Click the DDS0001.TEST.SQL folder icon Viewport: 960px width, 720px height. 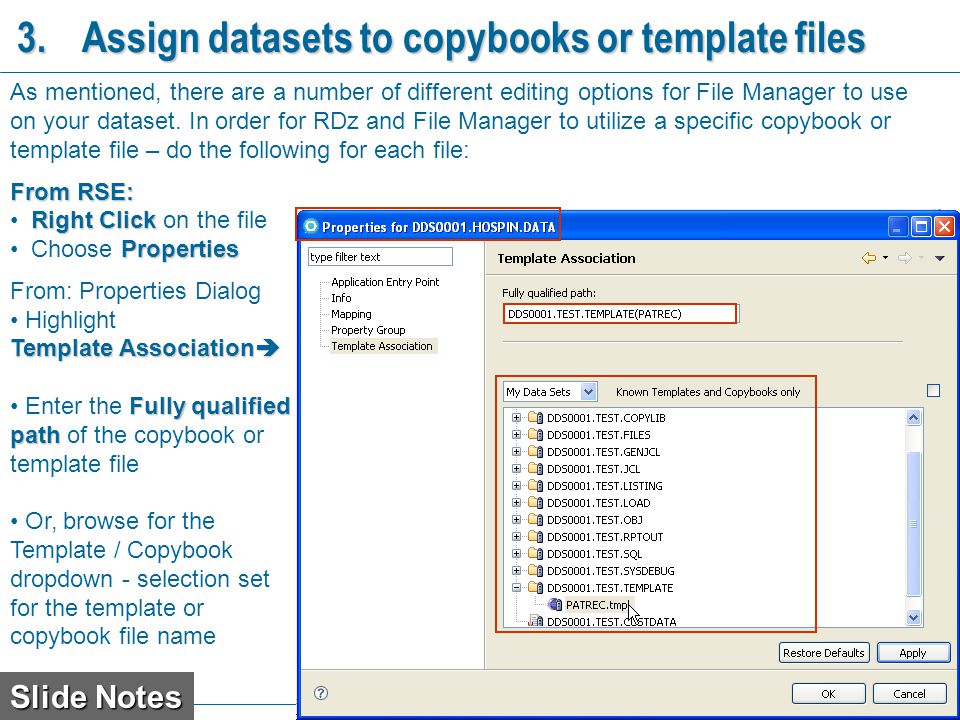click(536, 553)
